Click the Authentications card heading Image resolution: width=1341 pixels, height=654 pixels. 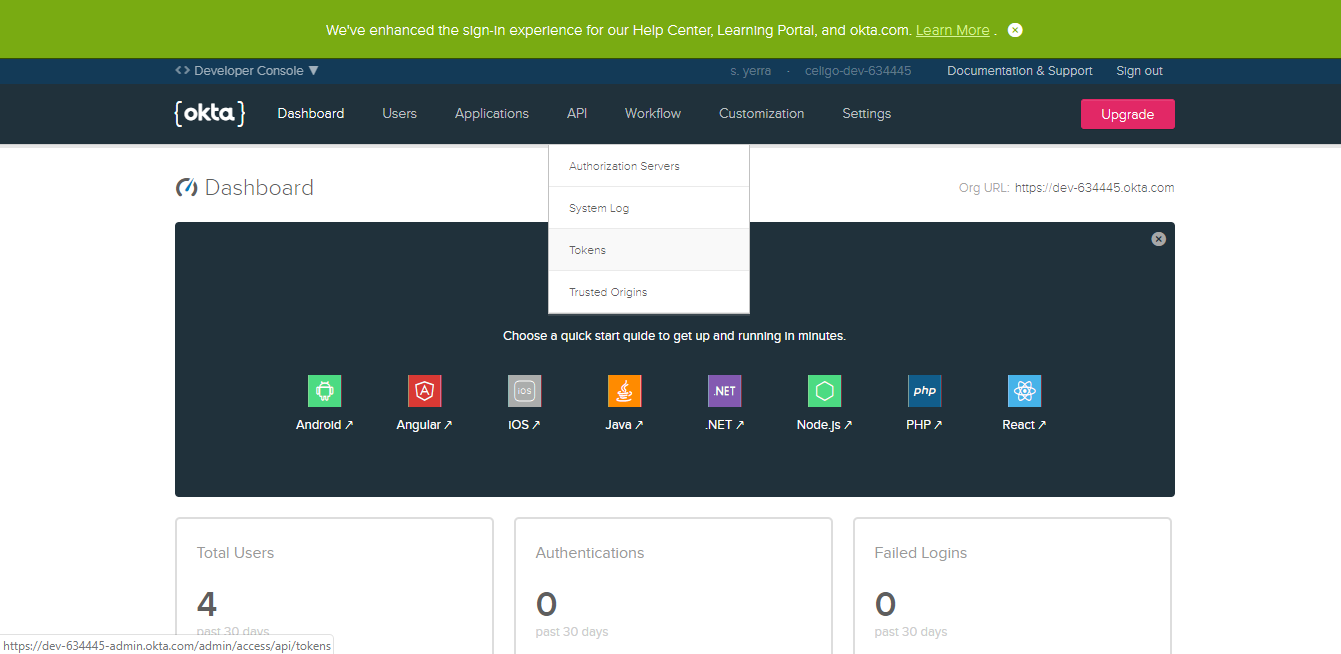click(590, 553)
